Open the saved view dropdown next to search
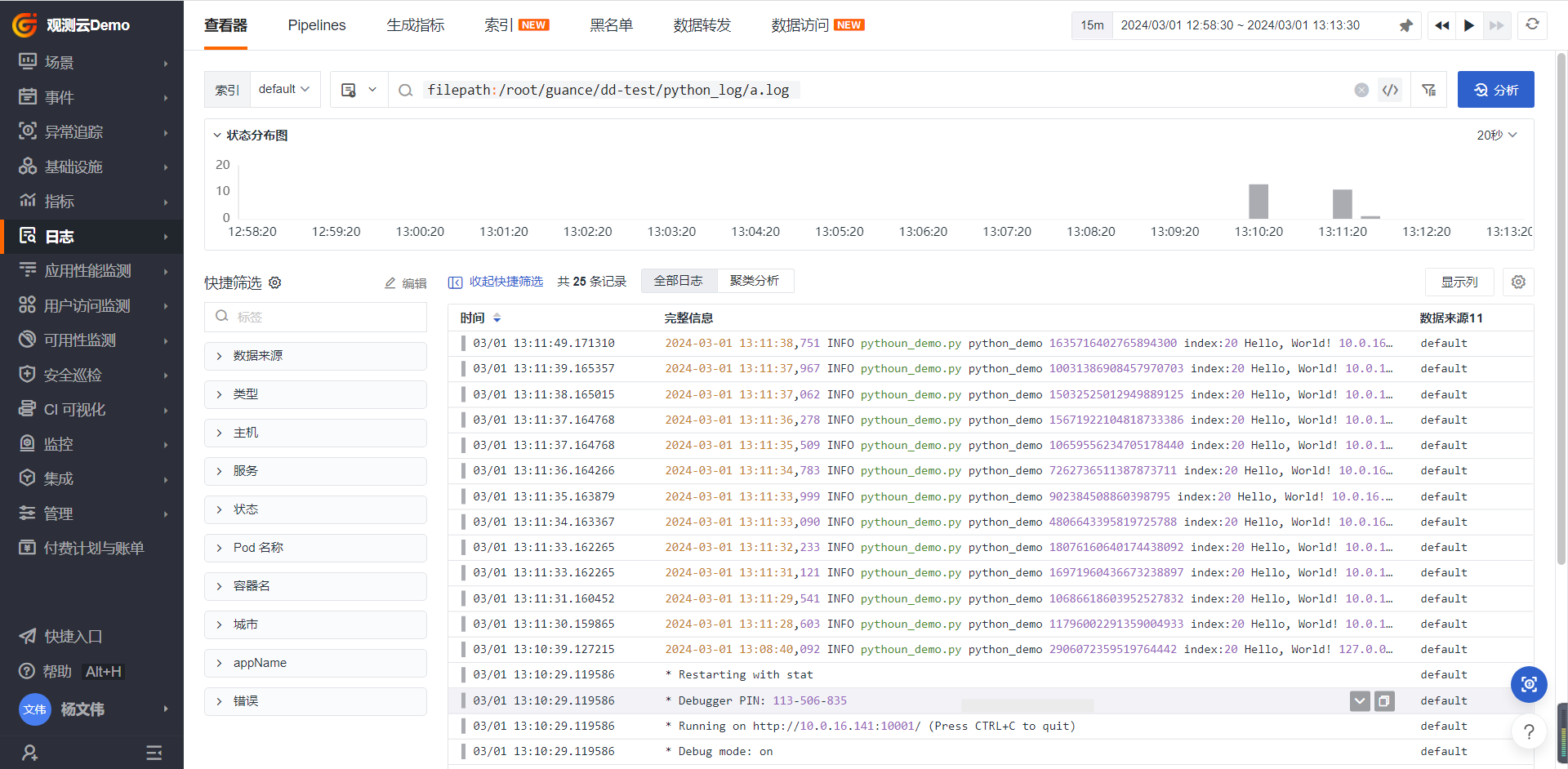Image resolution: width=1568 pixels, height=769 pixels. (x=359, y=90)
